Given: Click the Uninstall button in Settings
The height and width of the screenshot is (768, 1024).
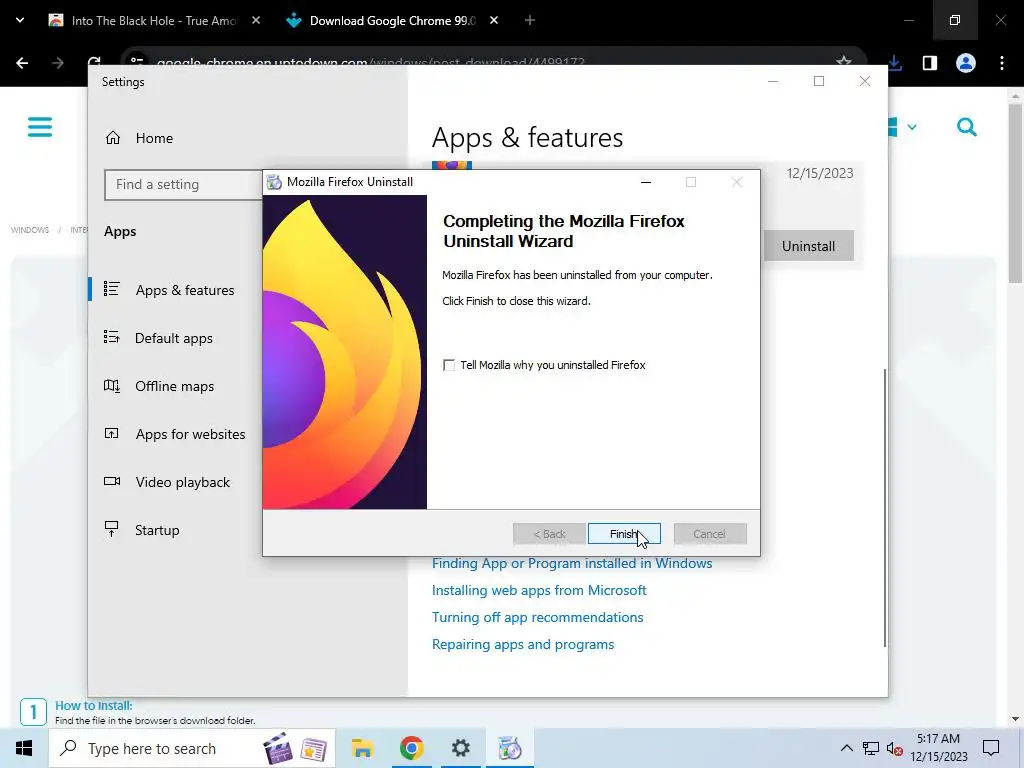Looking at the screenshot, I should point(808,246).
